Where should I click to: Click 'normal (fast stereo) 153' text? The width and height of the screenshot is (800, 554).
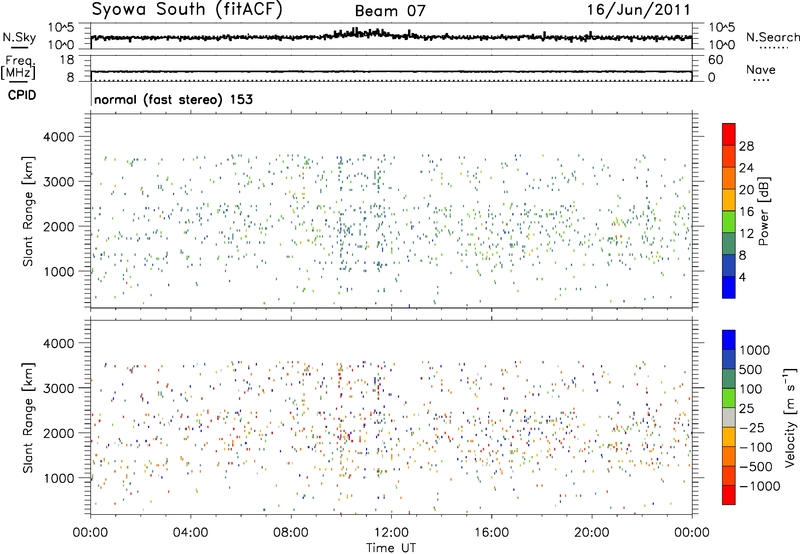tap(173, 99)
